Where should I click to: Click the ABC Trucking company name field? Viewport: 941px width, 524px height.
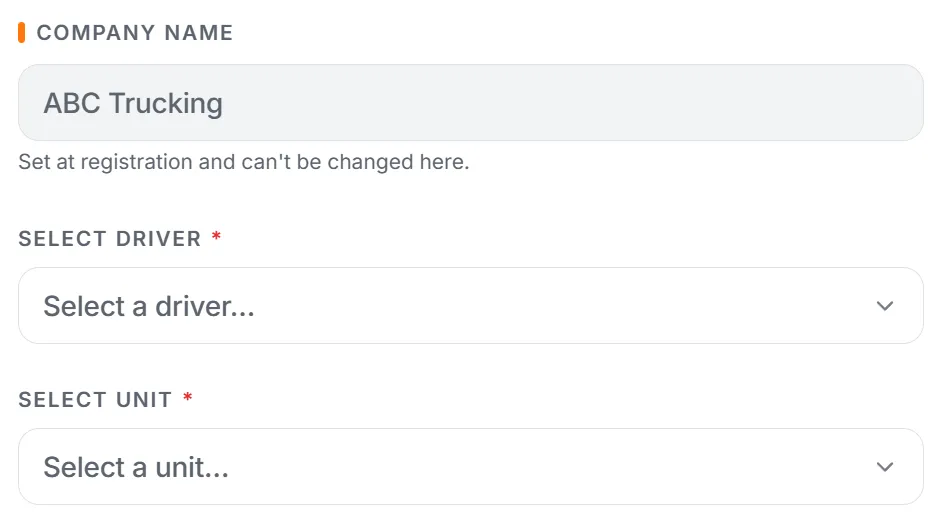470,103
